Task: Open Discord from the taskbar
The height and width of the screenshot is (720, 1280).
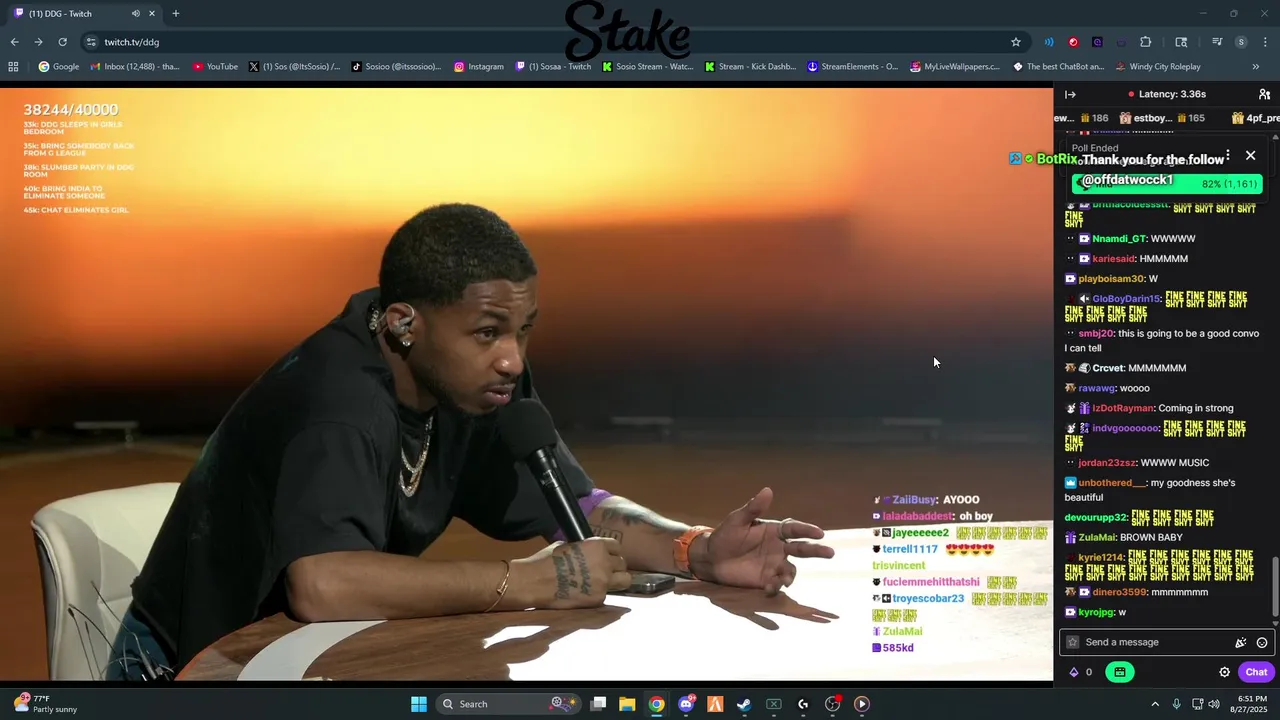Action: pyautogui.click(x=686, y=704)
